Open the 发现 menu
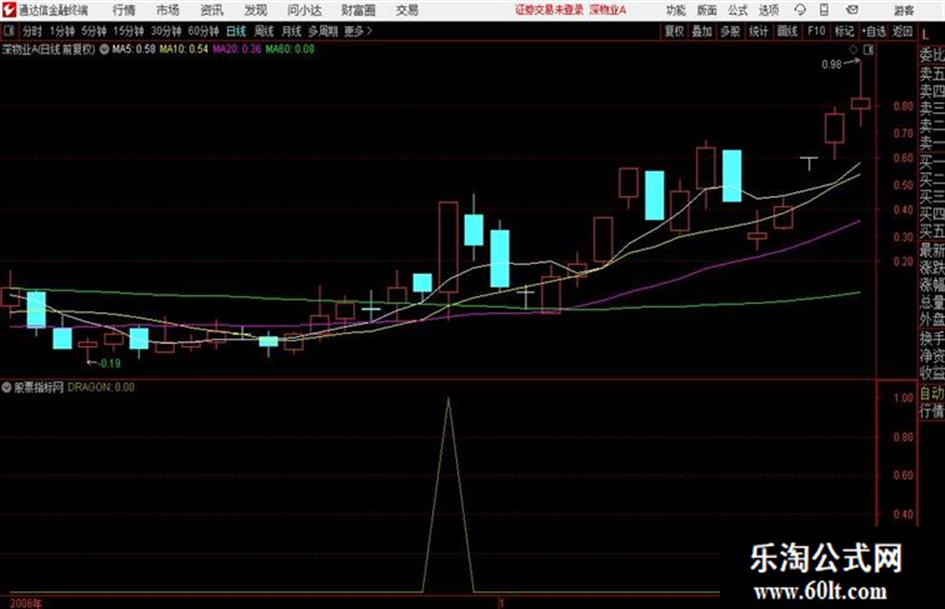The image size is (945, 609). (256, 10)
